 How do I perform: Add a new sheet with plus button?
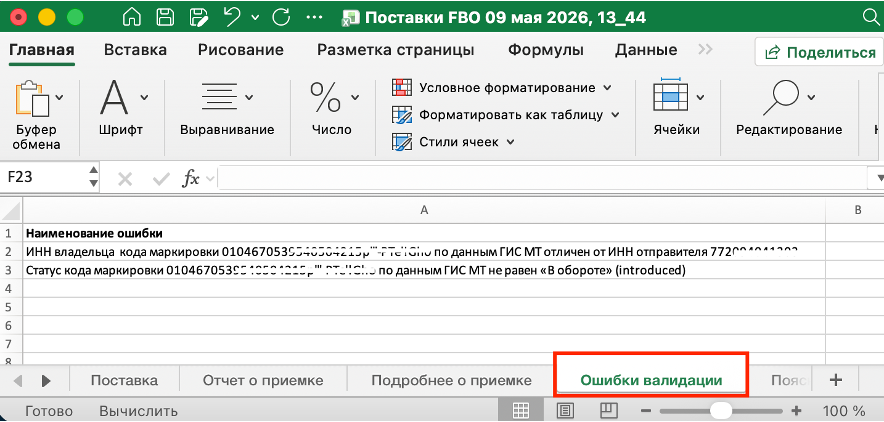coord(836,380)
